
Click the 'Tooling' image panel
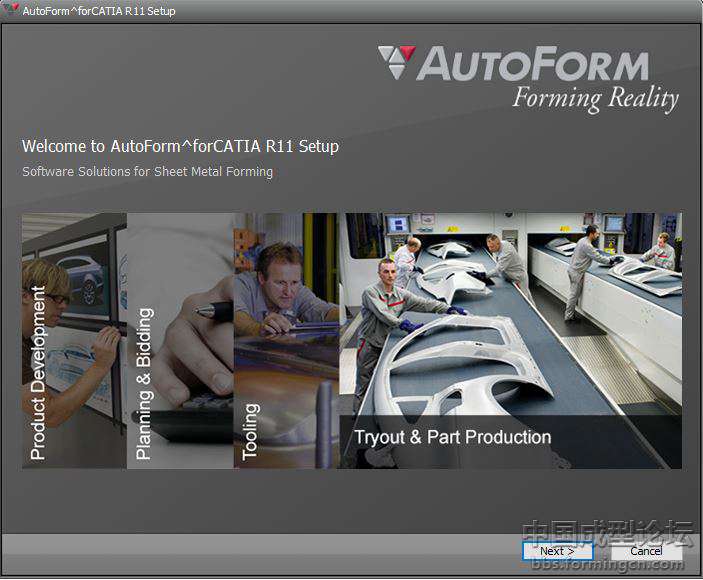(286, 341)
